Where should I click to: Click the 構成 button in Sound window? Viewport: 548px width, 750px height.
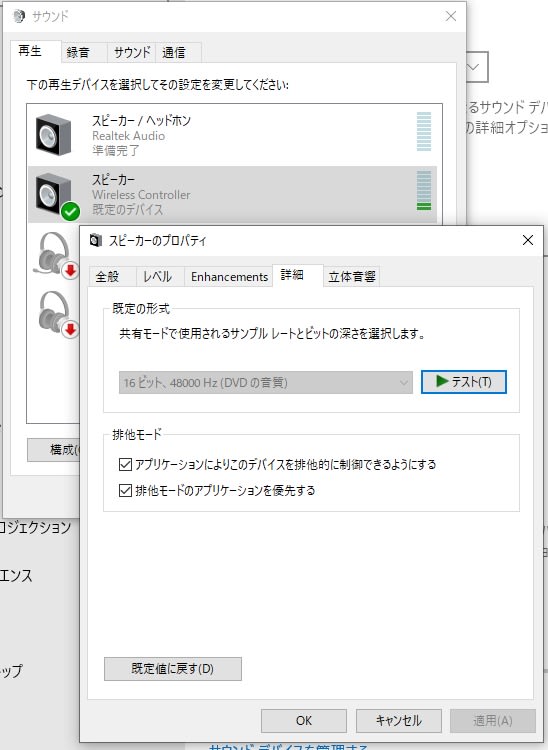[54, 450]
